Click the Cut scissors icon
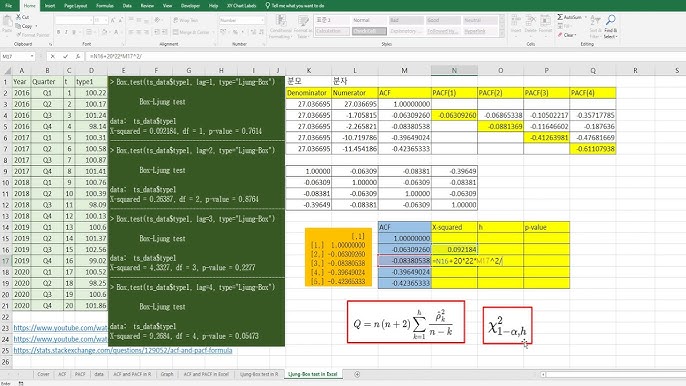 pyautogui.click(x=19, y=17)
